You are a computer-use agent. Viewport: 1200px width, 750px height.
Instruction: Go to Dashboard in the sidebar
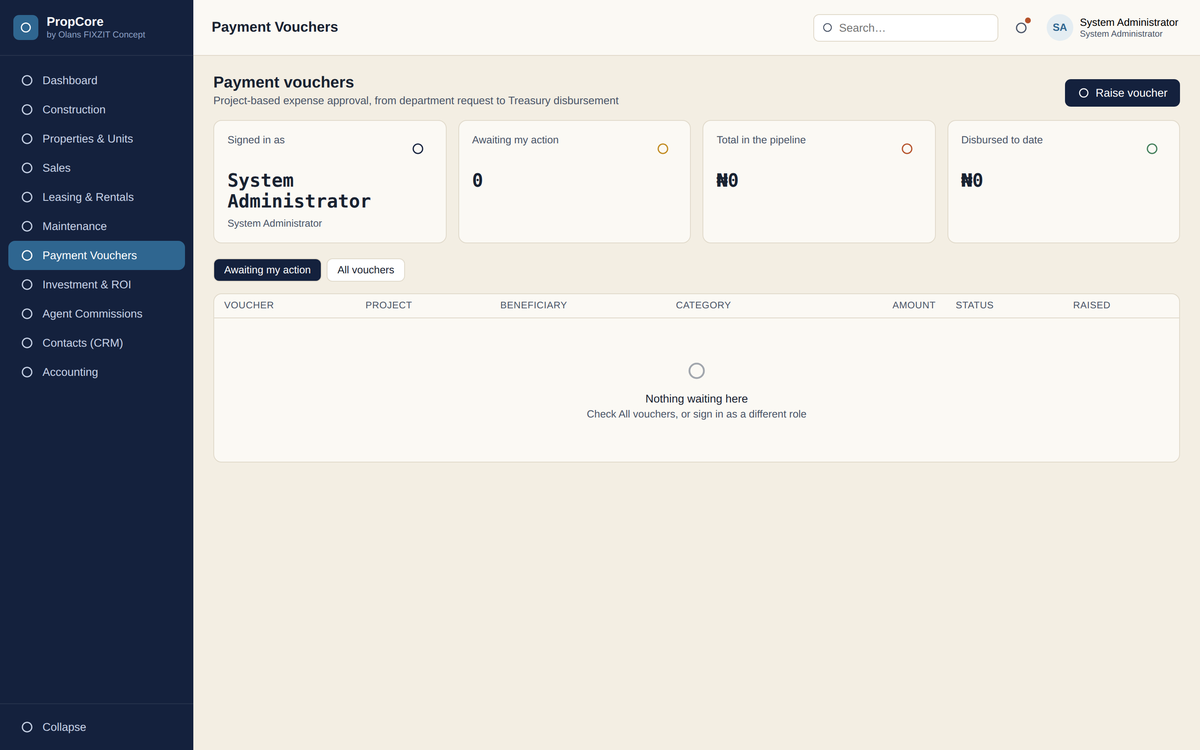(96, 81)
